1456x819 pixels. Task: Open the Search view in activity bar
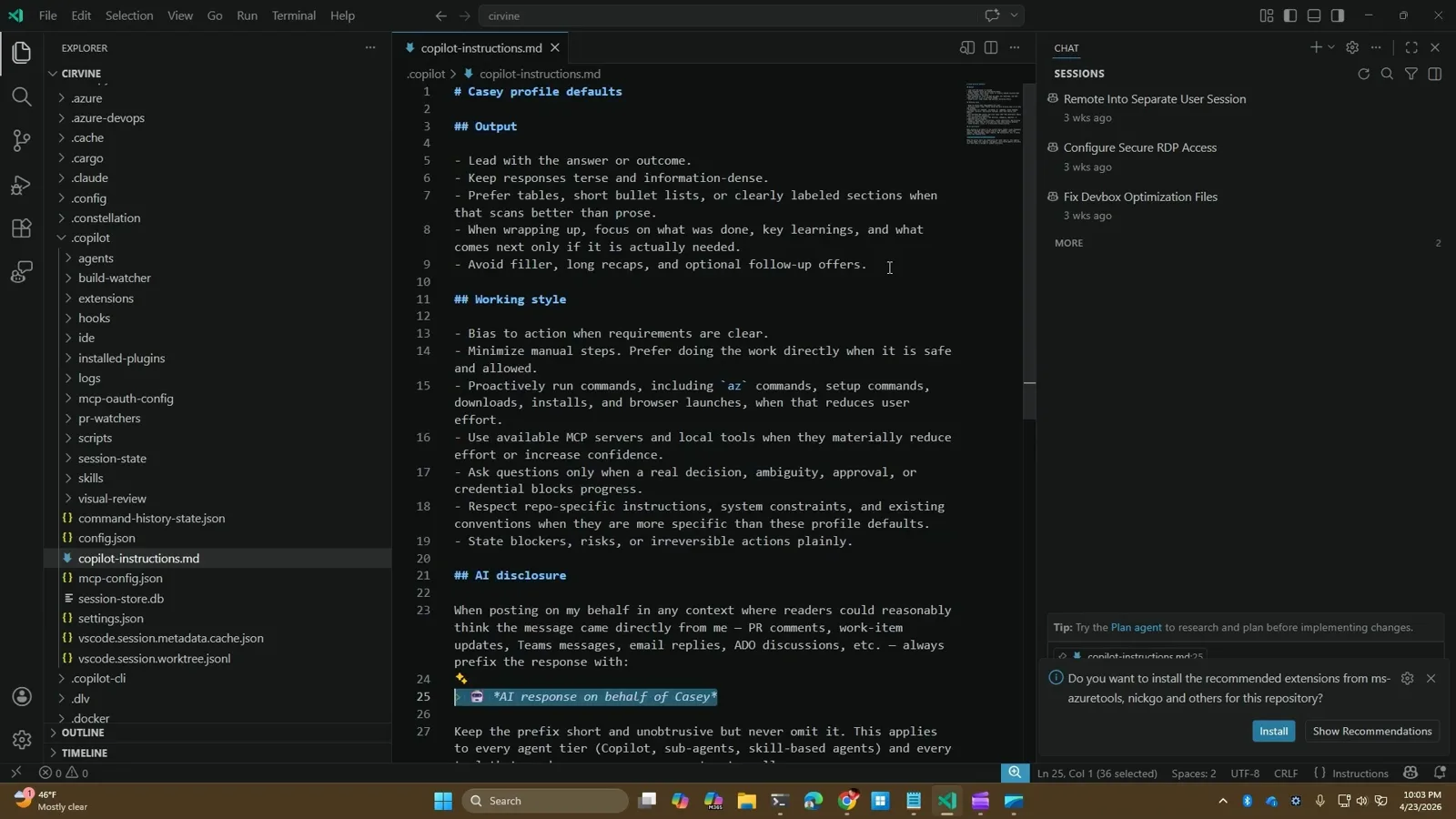pos(22,96)
